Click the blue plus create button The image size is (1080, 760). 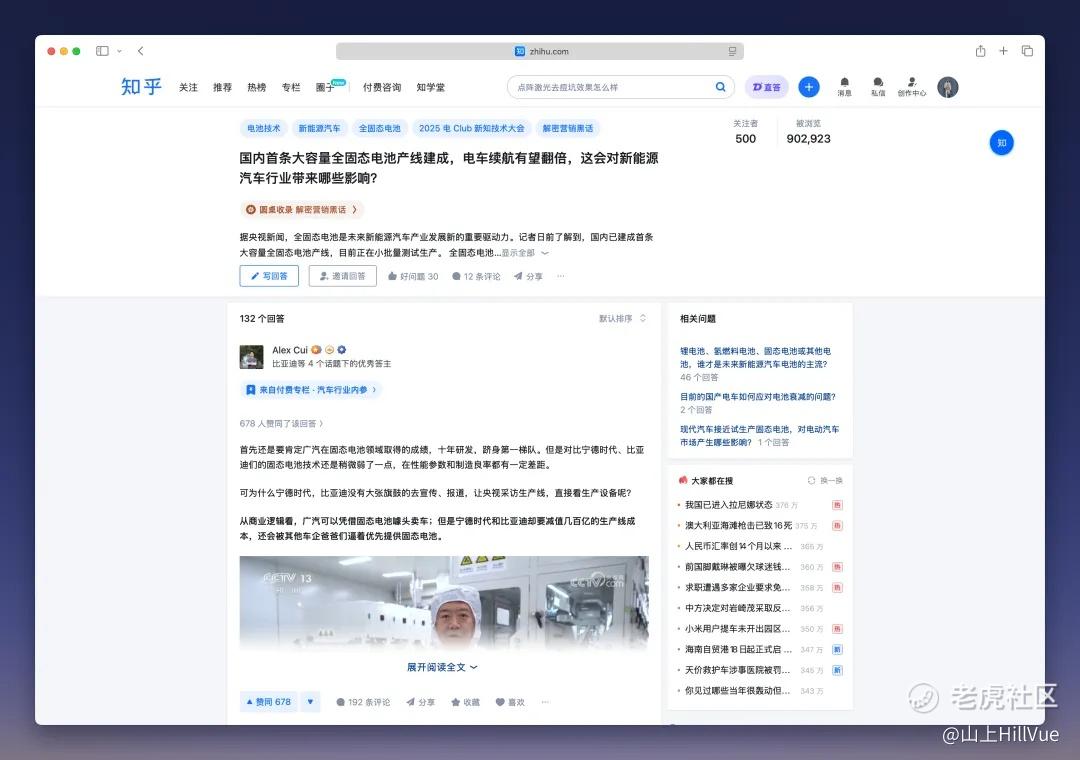pyautogui.click(x=809, y=87)
